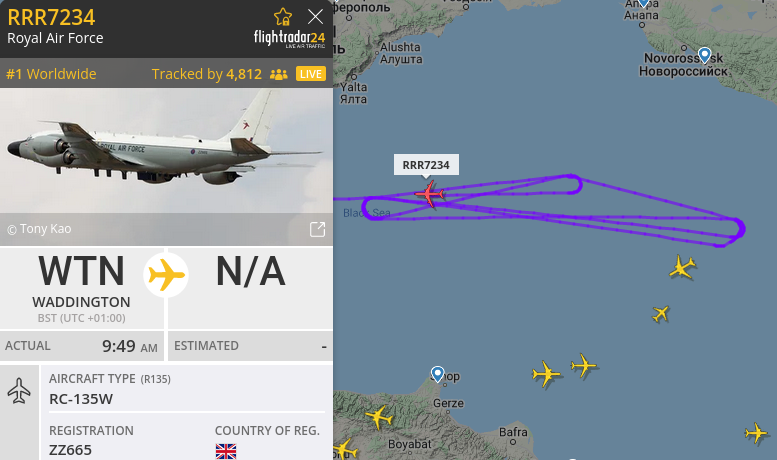Click the yellow aircraft closest to the purple loop
Viewport: 777px width, 460px height.
coord(682,267)
